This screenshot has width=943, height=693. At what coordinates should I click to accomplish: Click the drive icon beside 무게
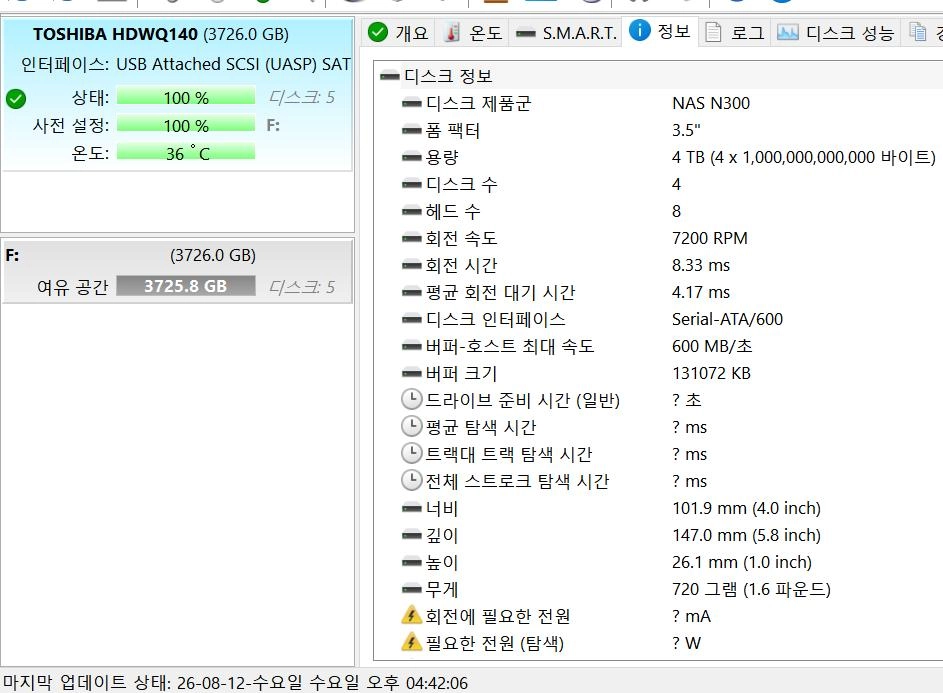click(x=411, y=590)
